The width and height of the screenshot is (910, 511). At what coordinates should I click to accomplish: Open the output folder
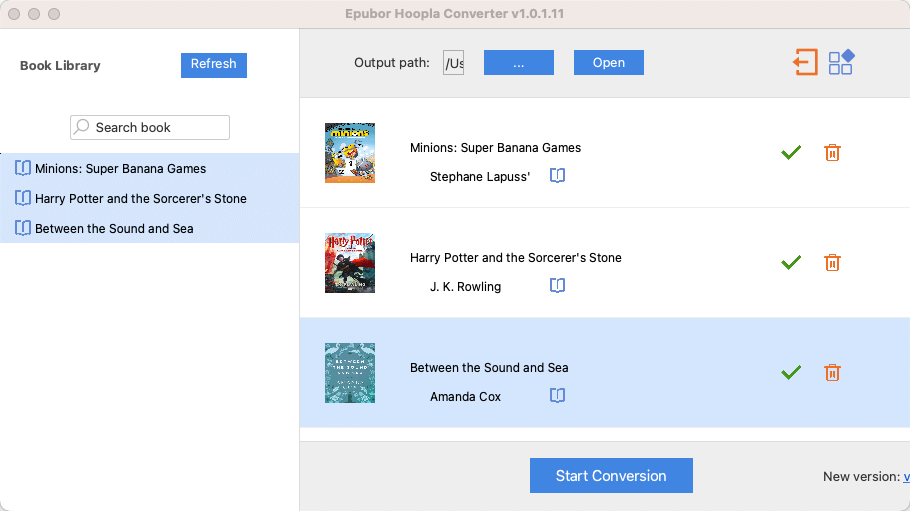tap(609, 63)
